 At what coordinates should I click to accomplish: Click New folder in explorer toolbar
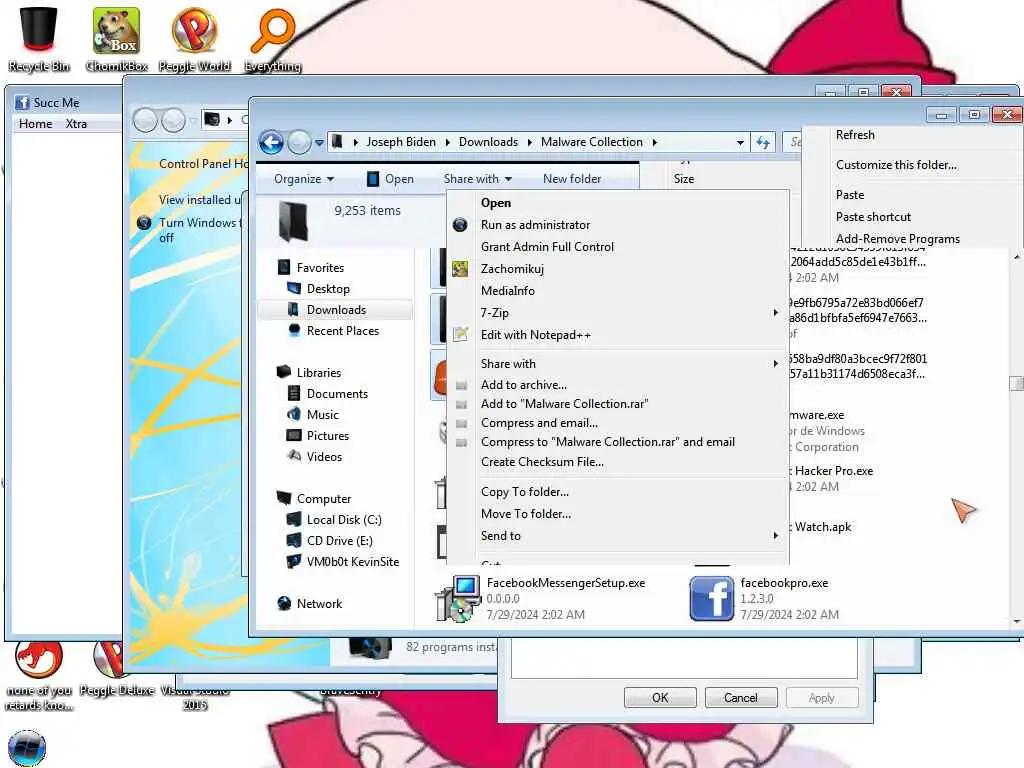coord(572,179)
